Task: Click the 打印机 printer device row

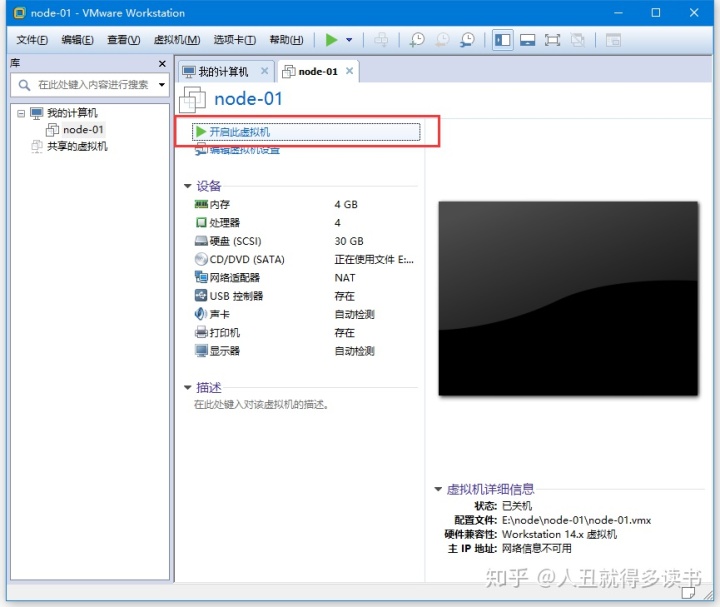Action: [304, 333]
